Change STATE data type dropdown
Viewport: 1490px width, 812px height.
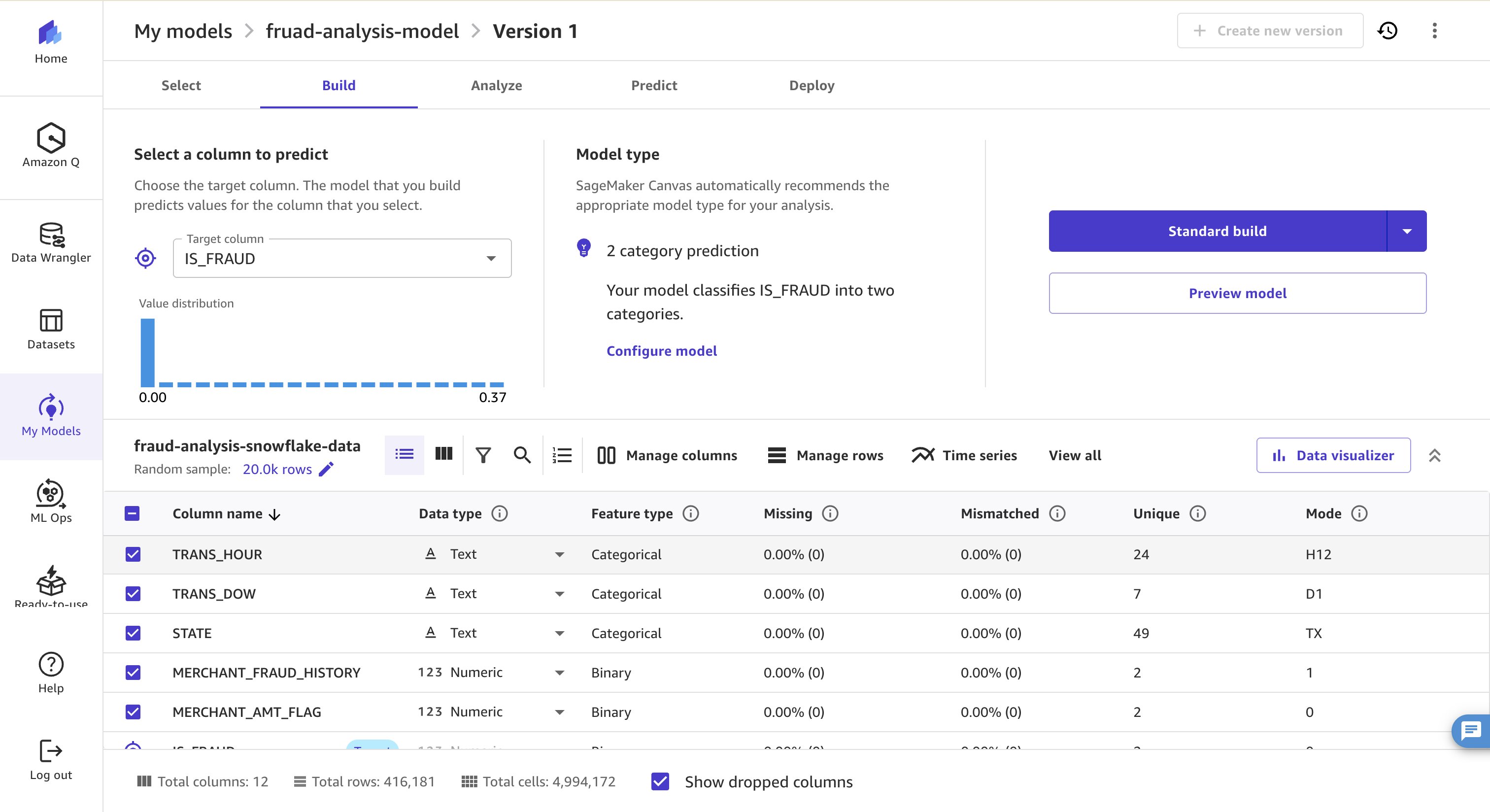[x=559, y=633]
